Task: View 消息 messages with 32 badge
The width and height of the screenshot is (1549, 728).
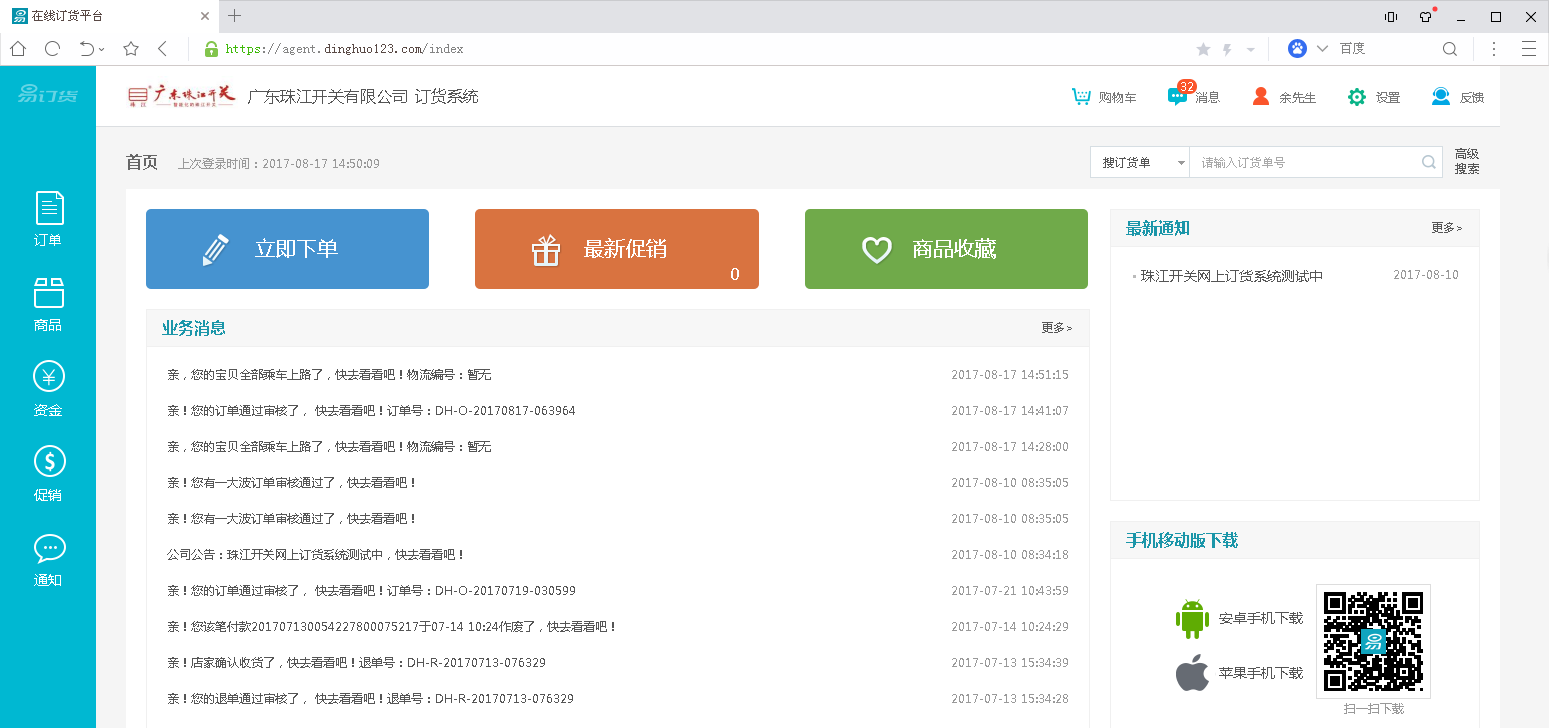Action: (x=1194, y=97)
